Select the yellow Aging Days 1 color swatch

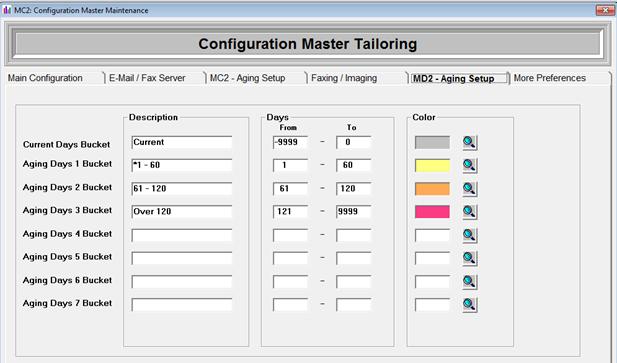[x=432, y=166]
